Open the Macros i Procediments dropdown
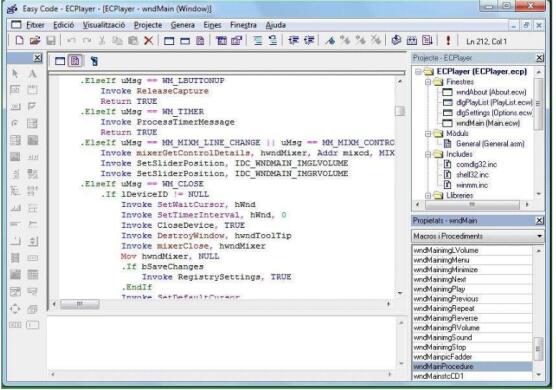This screenshot has height=390, width=556. [539, 236]
